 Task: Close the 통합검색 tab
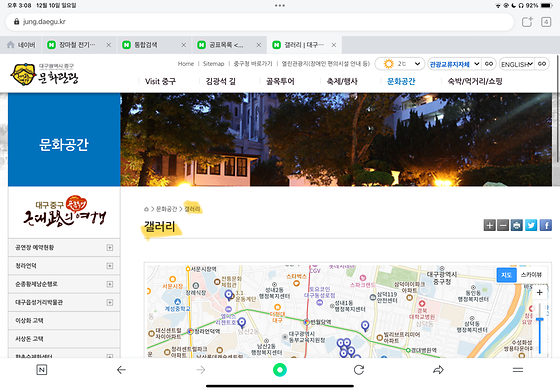(184, 45)
